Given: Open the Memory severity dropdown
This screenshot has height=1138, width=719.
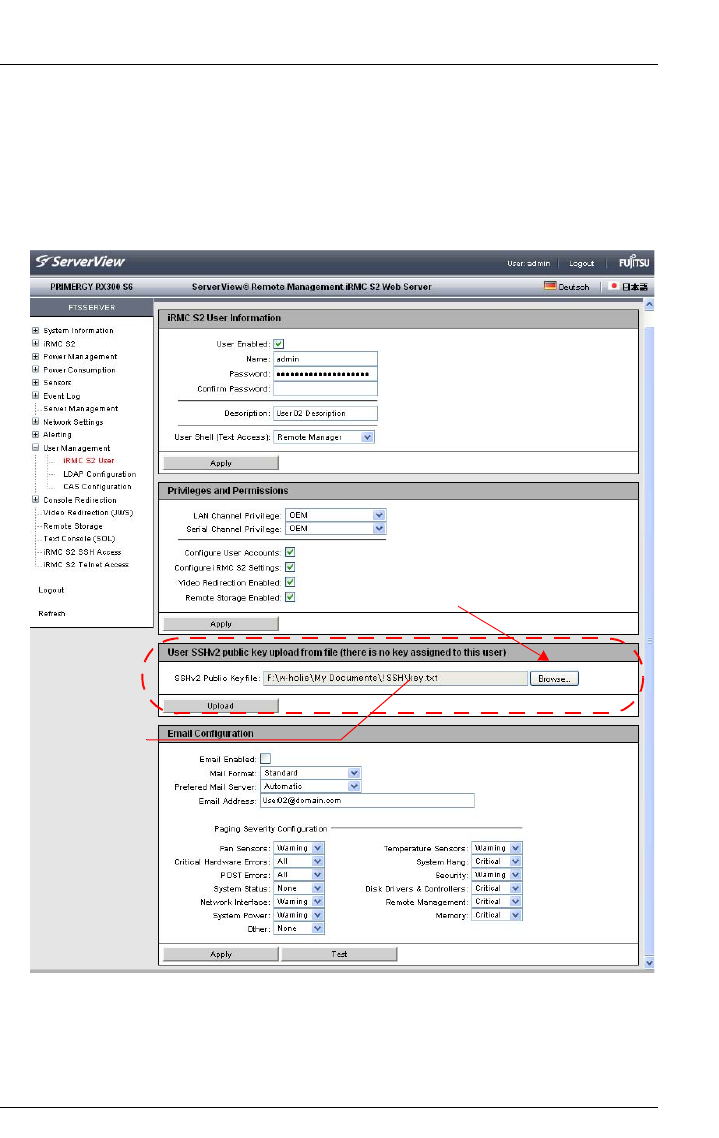Looking at the screenshot, I should (x=497, y=915).
